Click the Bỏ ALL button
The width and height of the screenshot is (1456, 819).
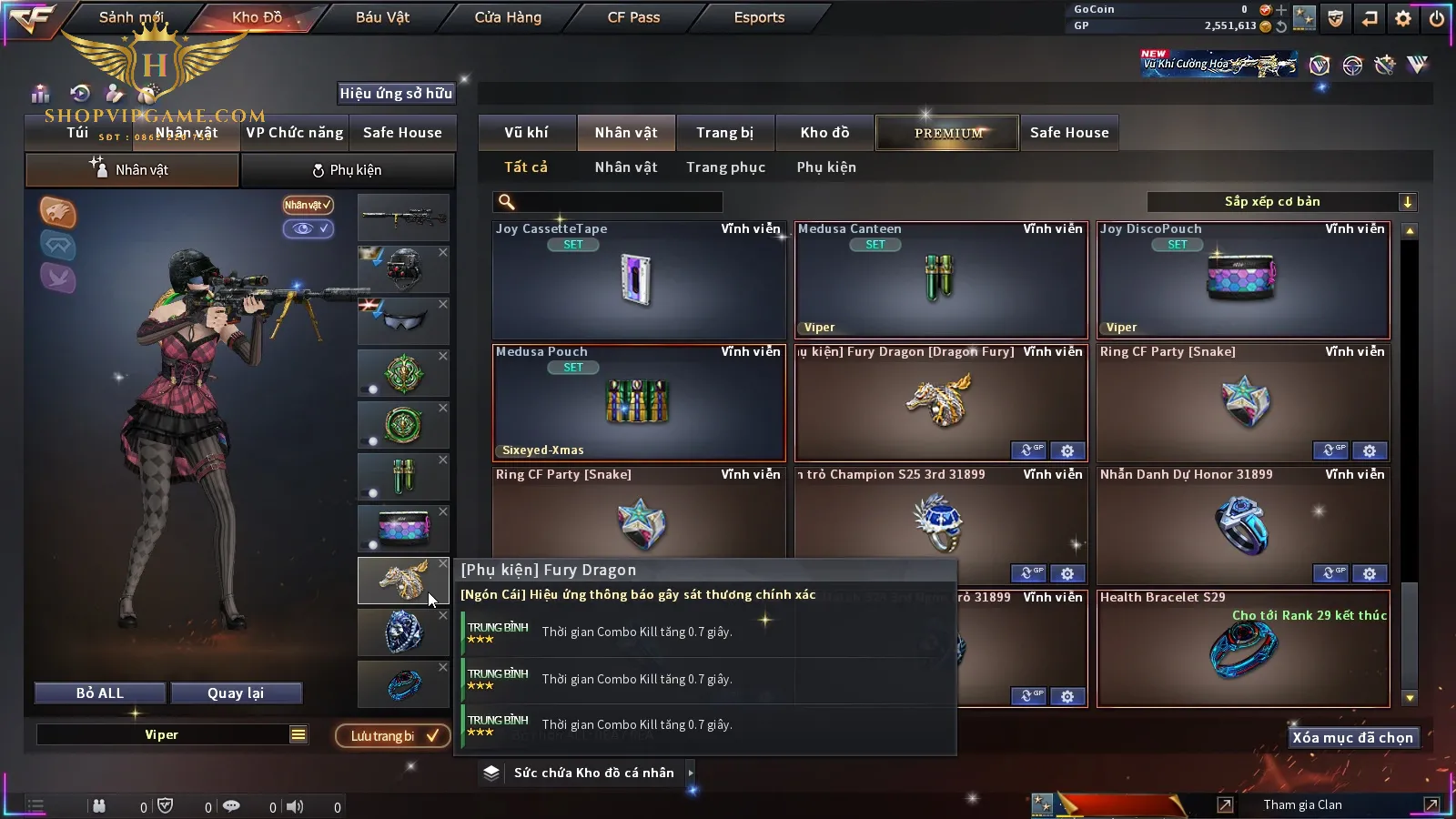point(100,693)
